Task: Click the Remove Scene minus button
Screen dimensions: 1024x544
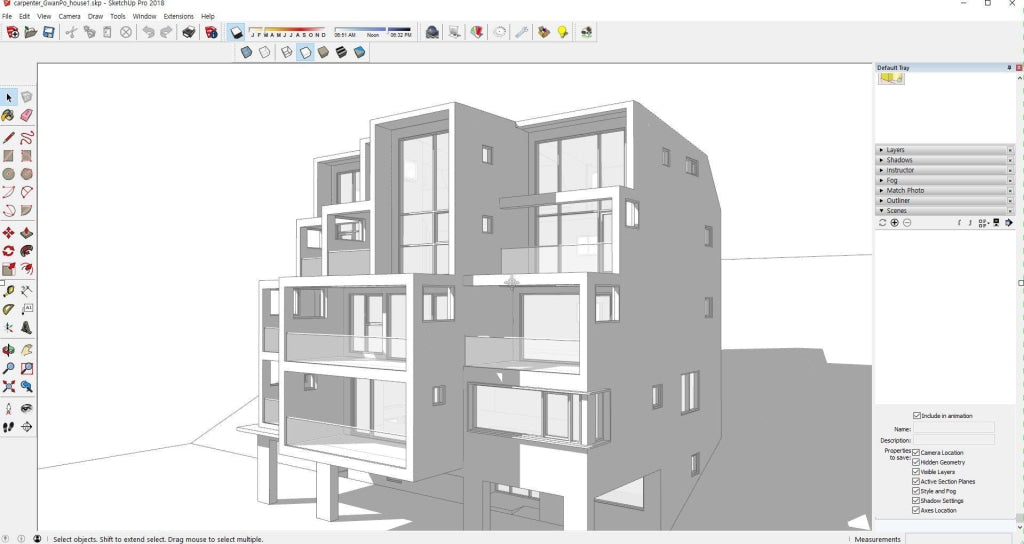Action: pyautogui.click(x=907, y=223)
